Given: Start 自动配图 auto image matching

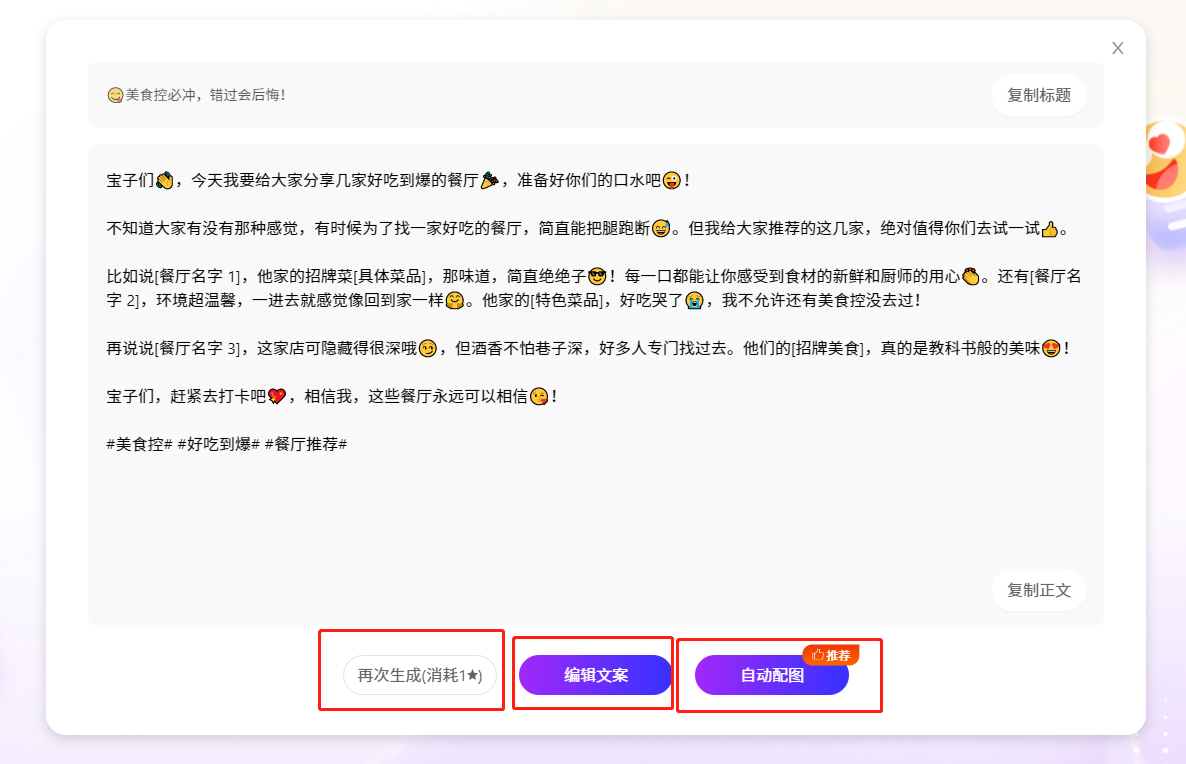Looking at the screenshot, I should [x=771, y=675].
